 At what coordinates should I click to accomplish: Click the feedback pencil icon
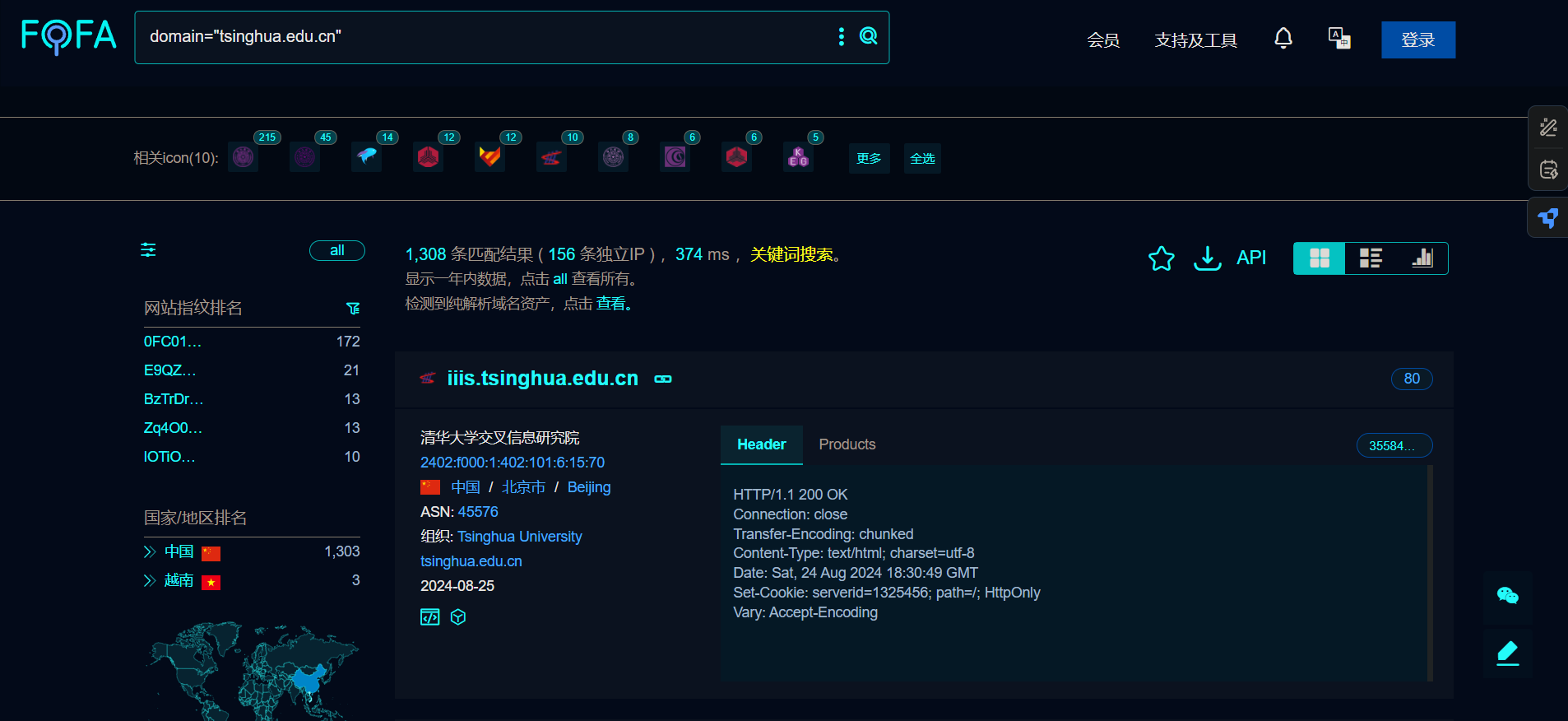coord(1508,653)
